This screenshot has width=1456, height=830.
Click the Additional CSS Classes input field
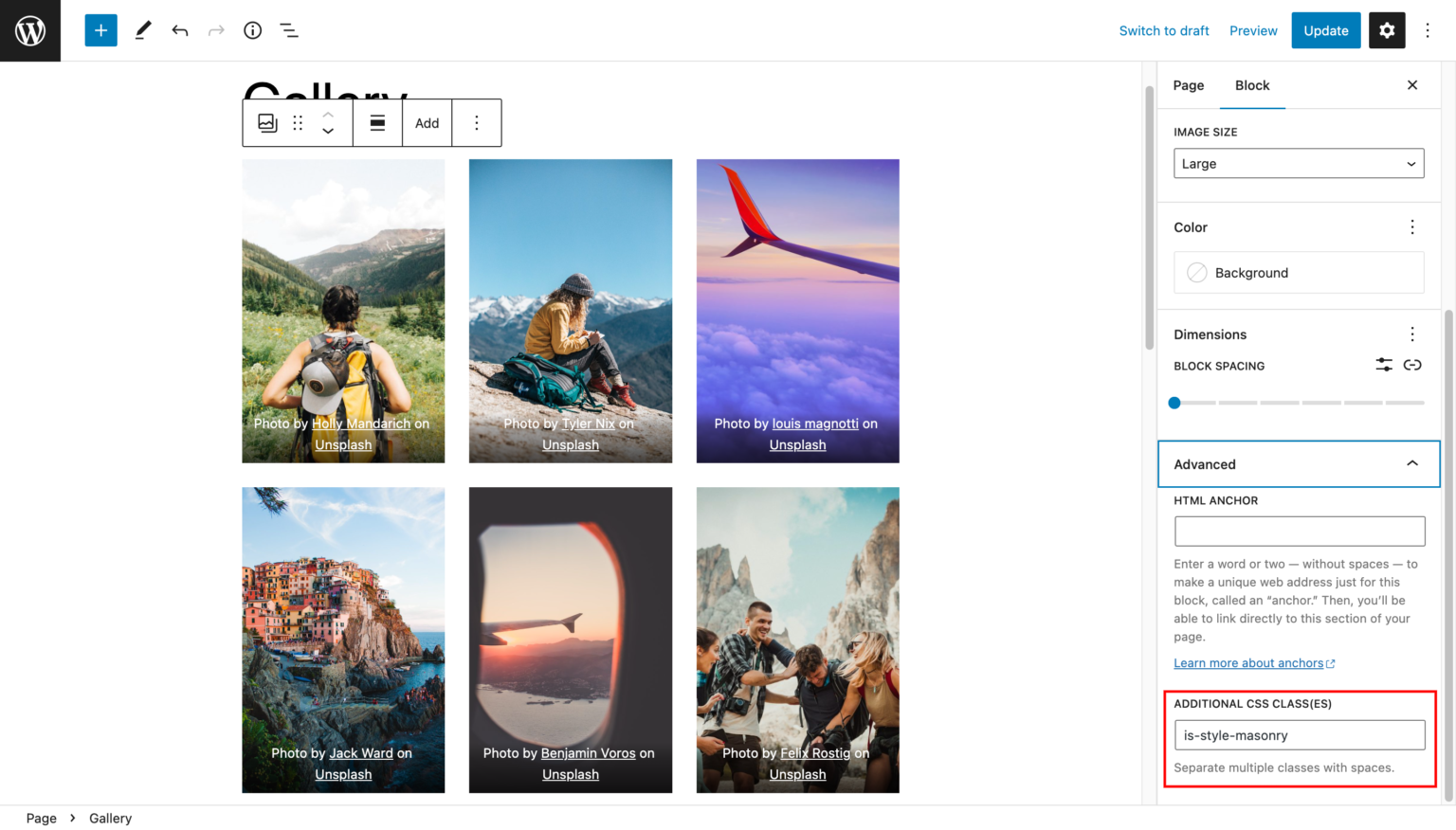[1298, 734]
